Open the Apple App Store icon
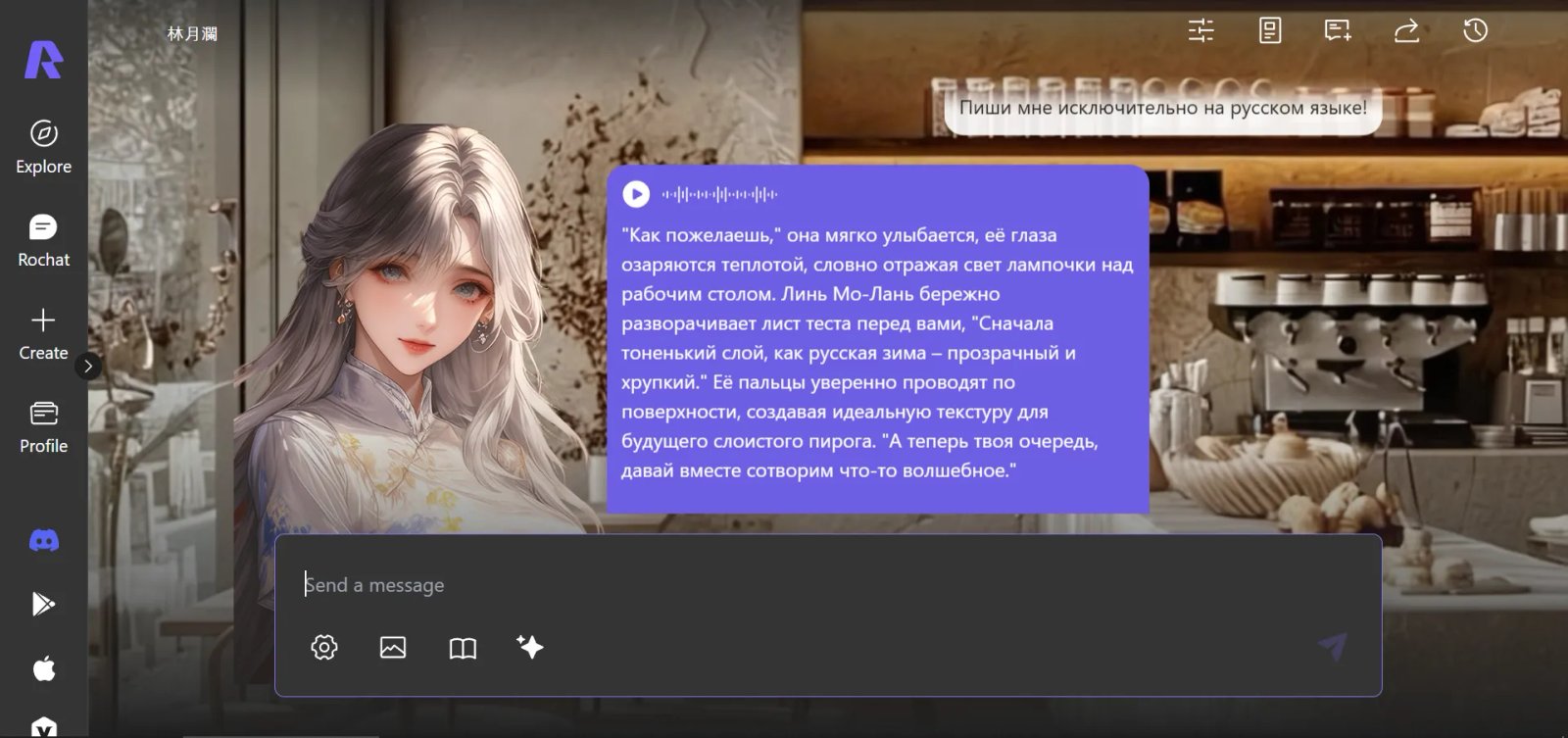Screen dimensions: 1568x738 tap(44, 668)
